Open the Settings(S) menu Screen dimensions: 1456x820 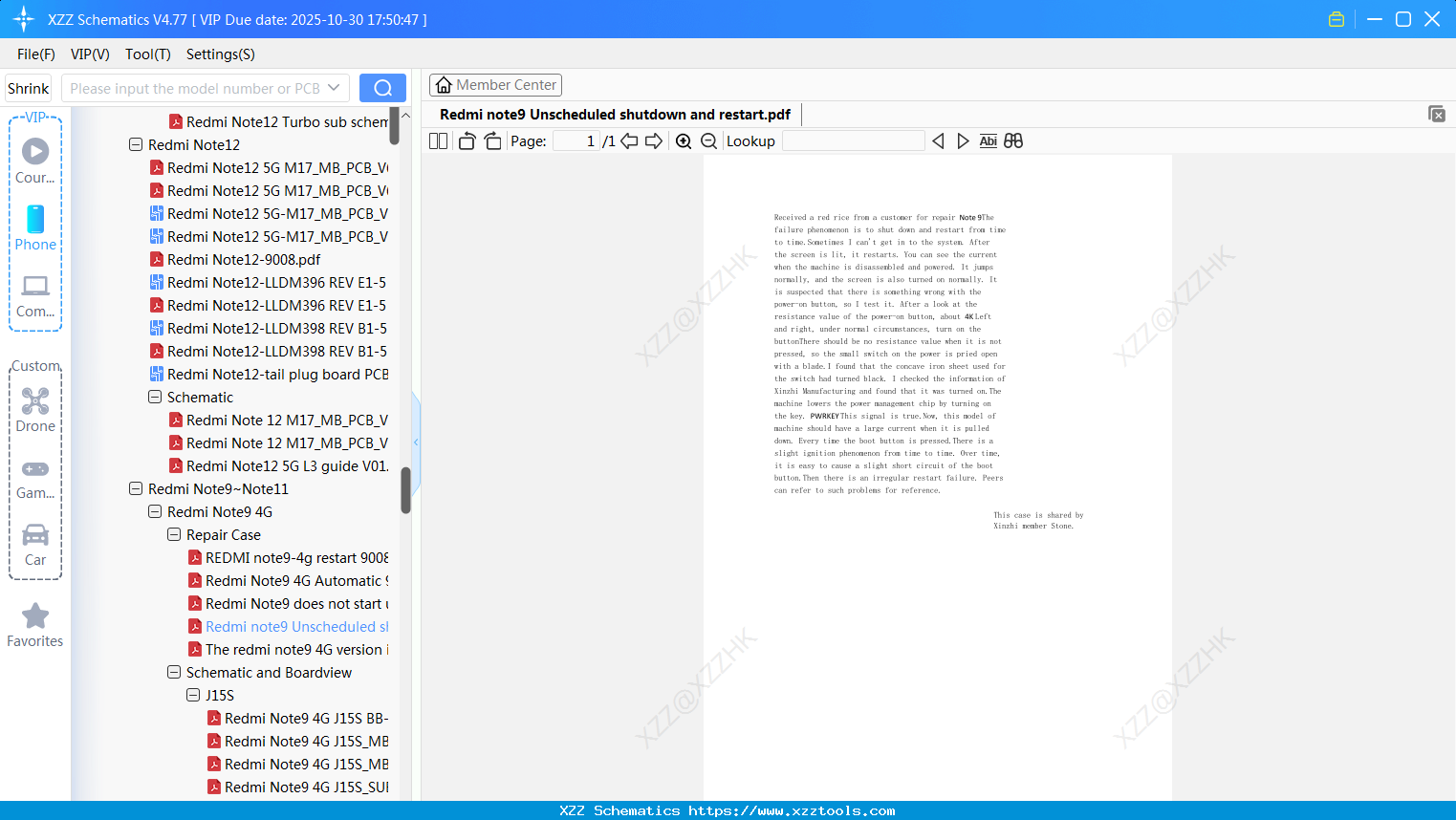[x=221, y=54]
